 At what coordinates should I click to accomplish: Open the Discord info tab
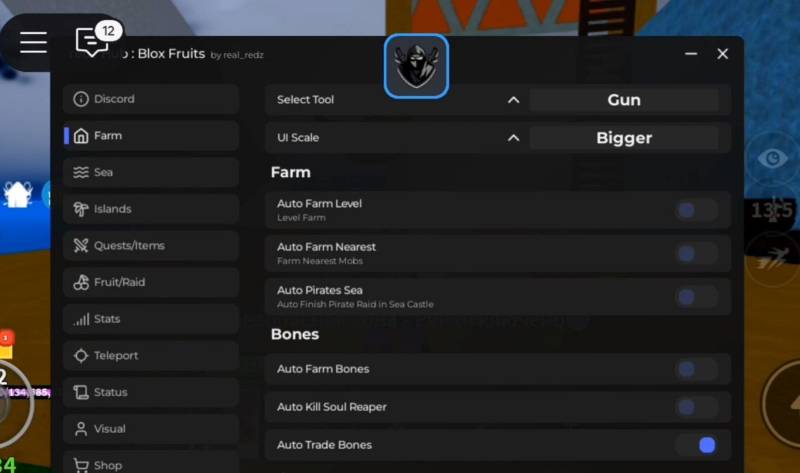(x=151, y=99)
